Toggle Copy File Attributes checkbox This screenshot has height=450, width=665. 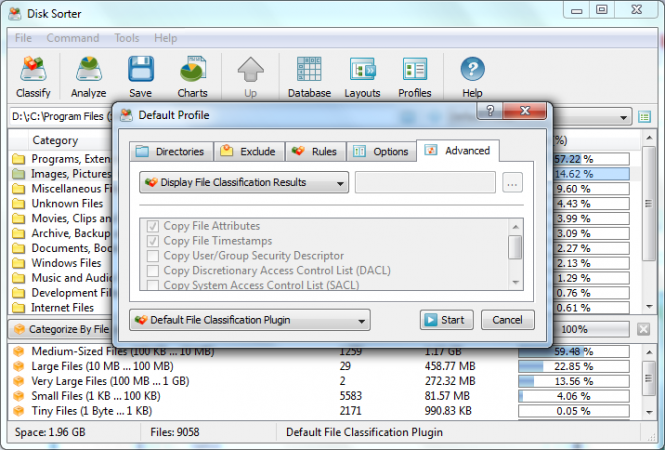(153, 226)
